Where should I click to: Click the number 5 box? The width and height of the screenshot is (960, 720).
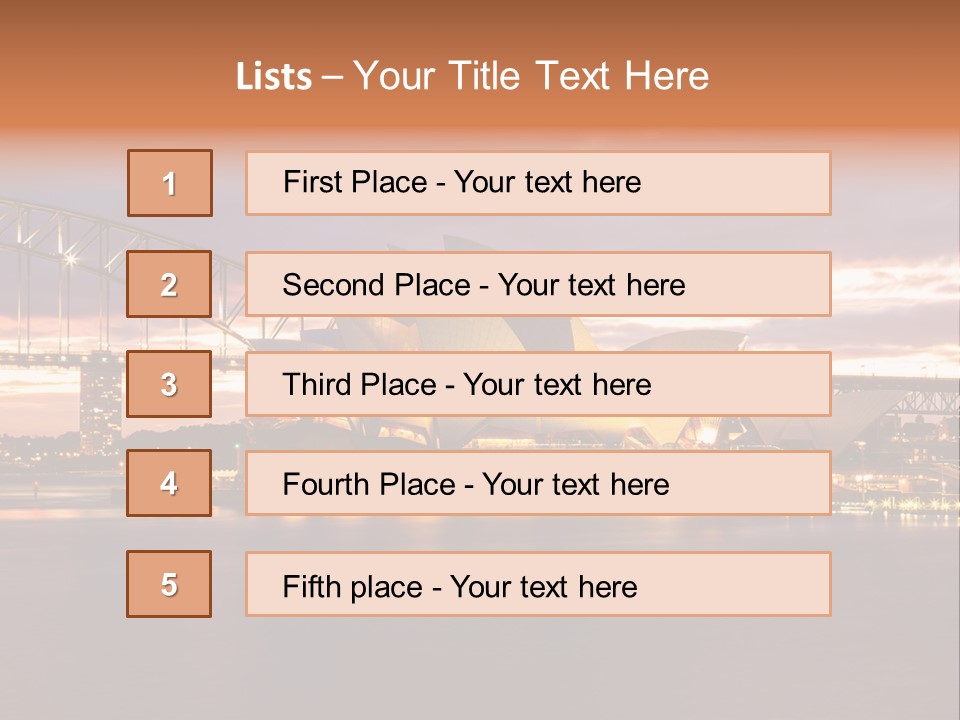(169, 584)
